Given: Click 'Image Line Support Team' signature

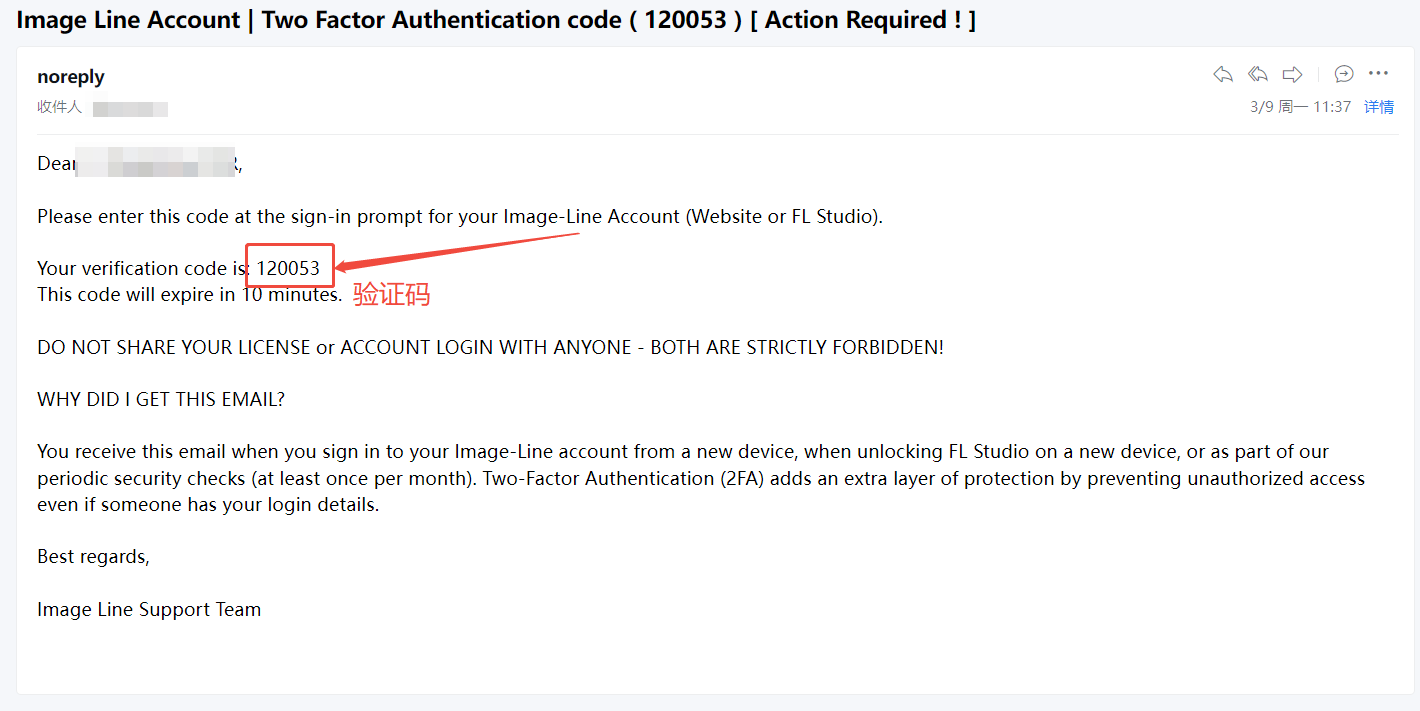Looking at the screenshot, I should pyautogui.click(x=149, y=609).
